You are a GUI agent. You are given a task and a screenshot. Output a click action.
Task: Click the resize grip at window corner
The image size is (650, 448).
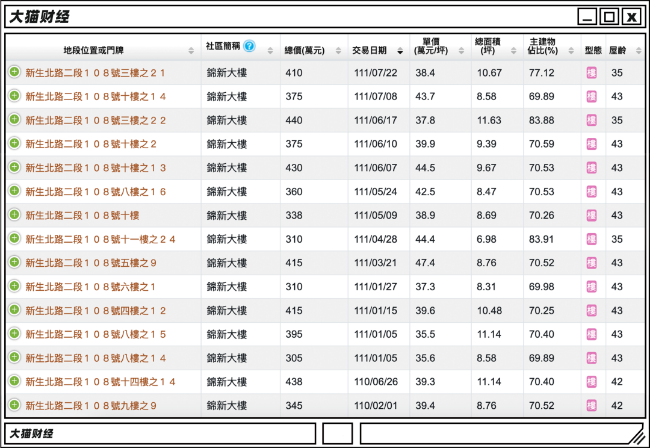pos(637,436)
